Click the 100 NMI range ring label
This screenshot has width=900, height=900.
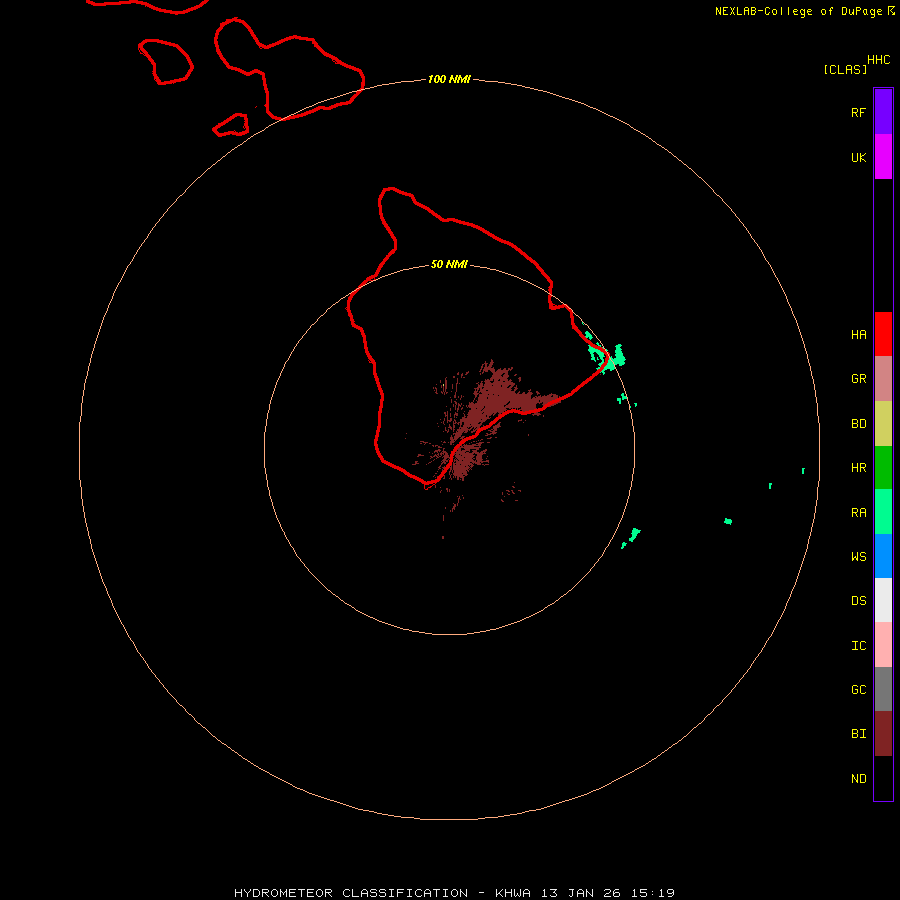(x=449, y=79)
